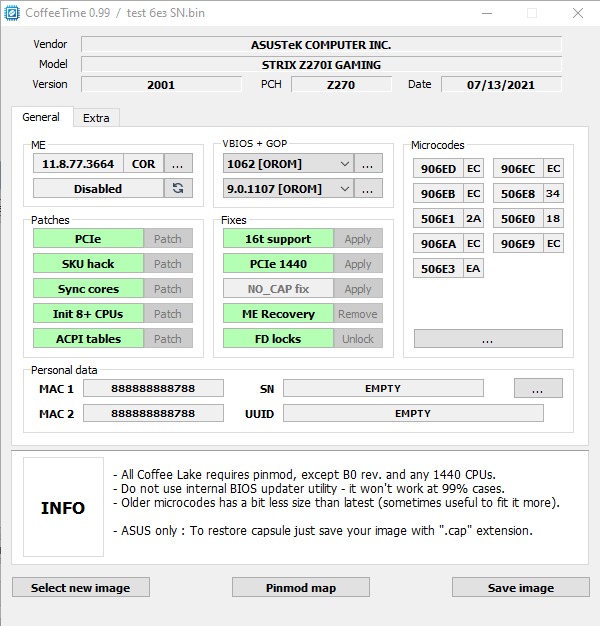Click Apply button for PCIe 1440
The width and height of the screenshot is (600, 626).
tap(358, 263)
